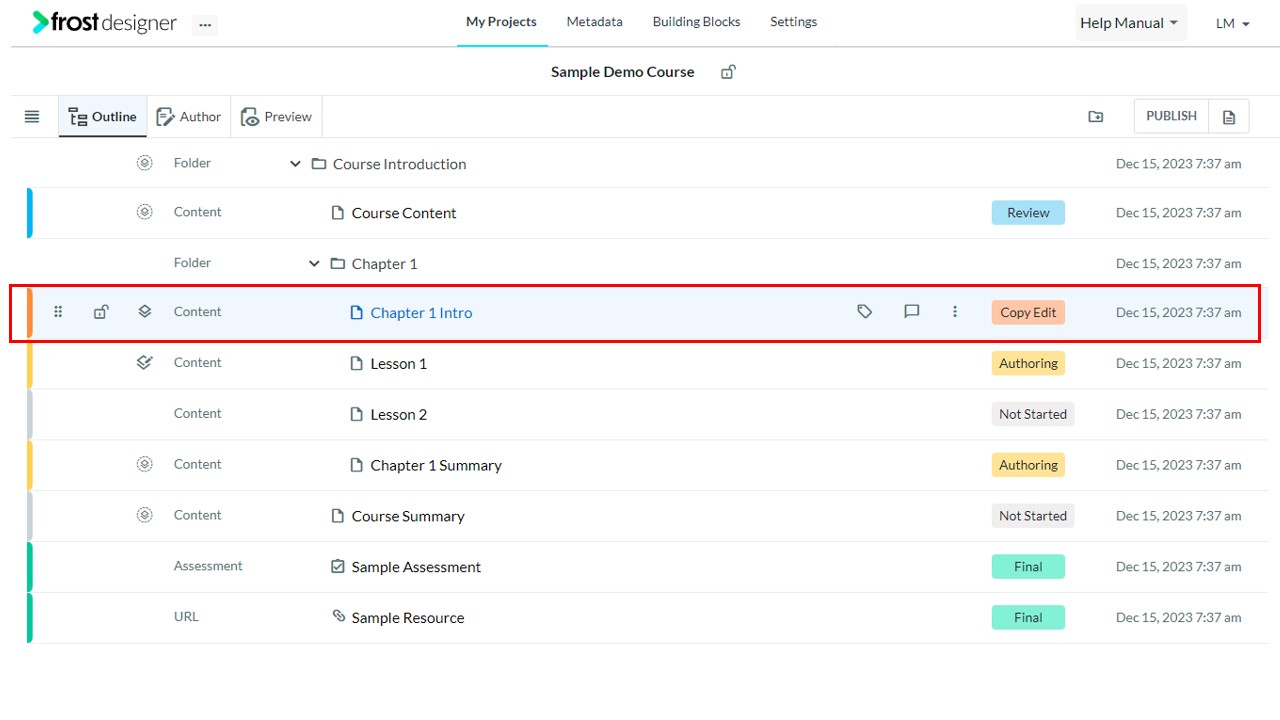Click the Final badge on Sample Resource
1280x720 pixels.
1028,618
